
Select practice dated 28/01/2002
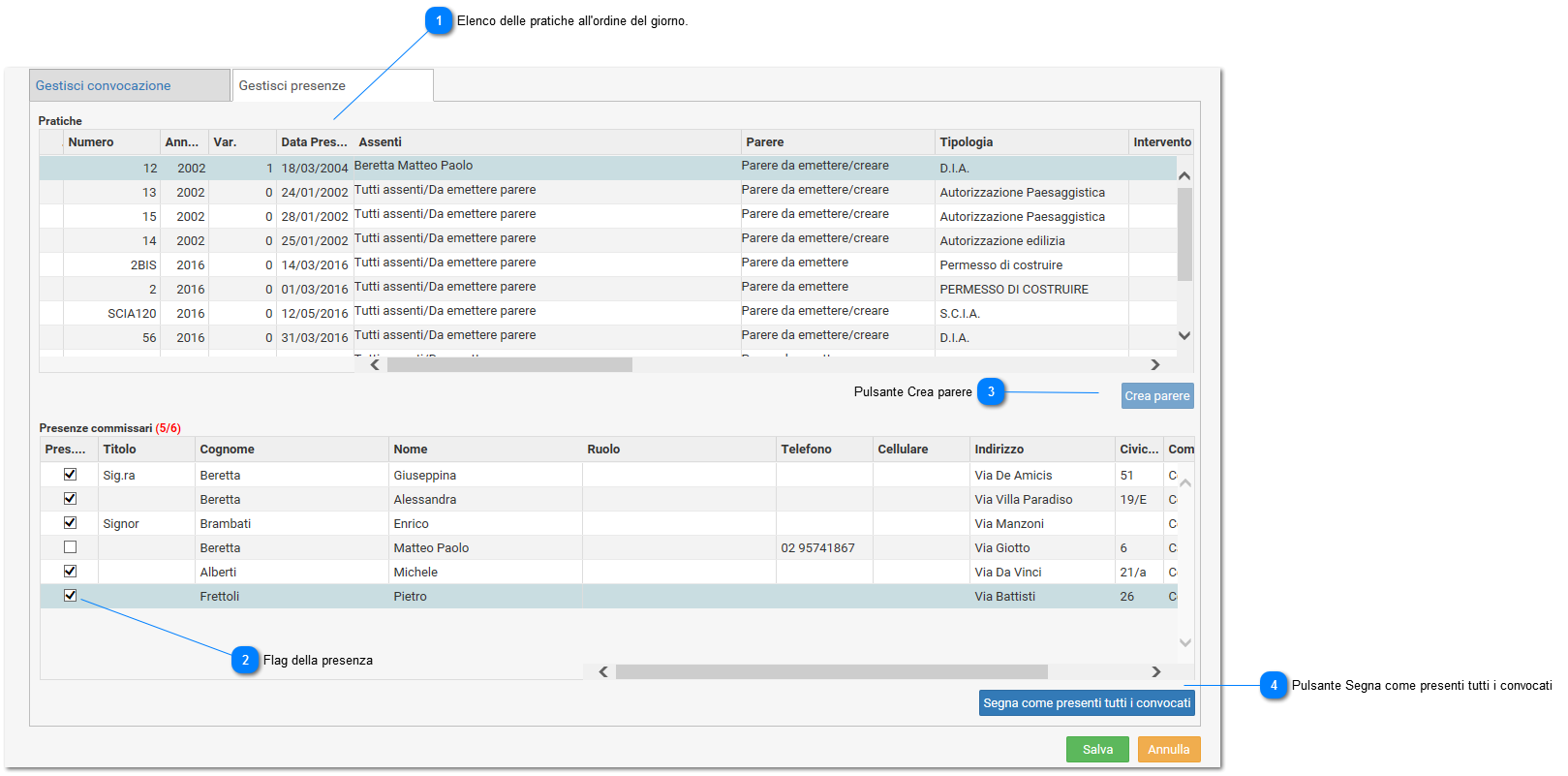point(608,216)
